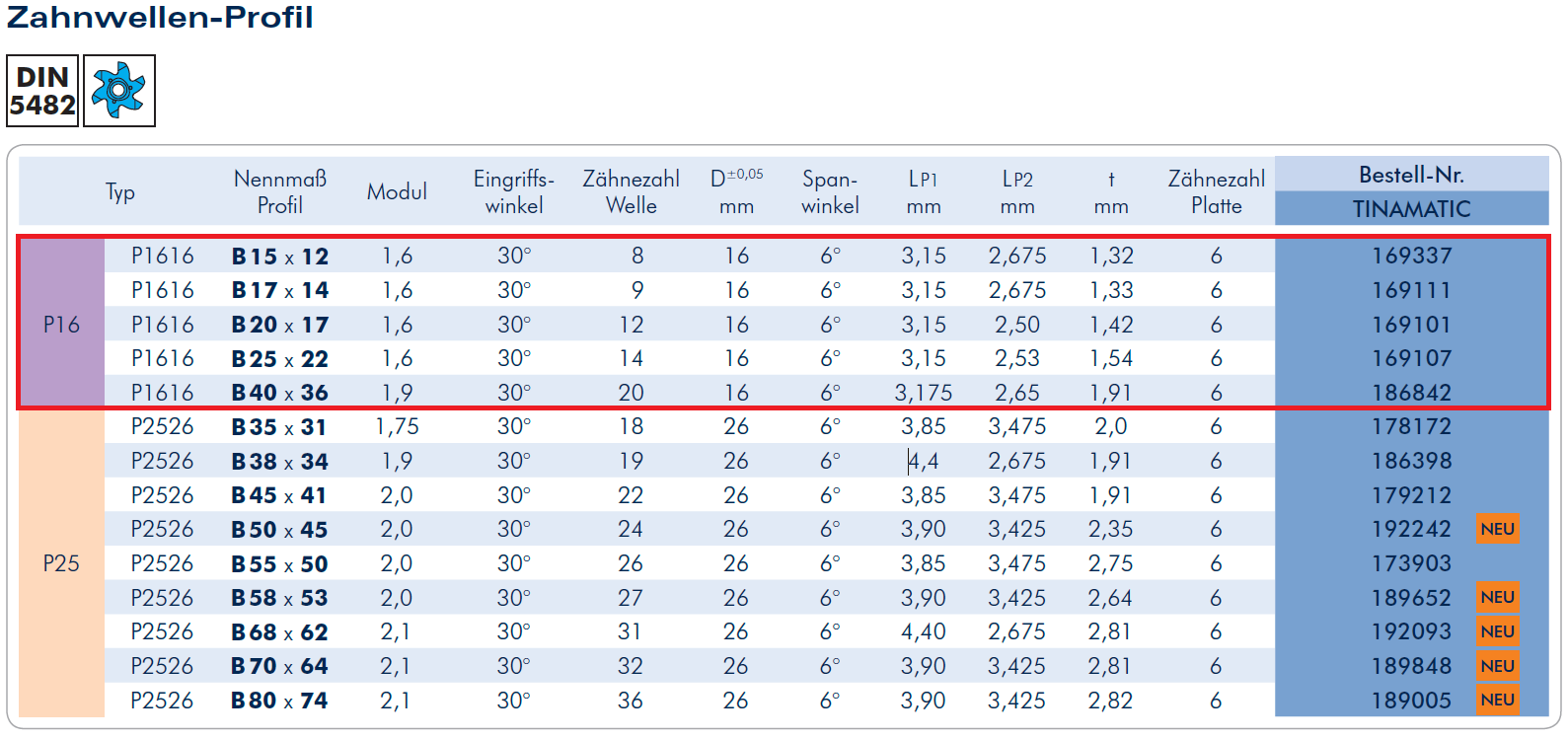The image size is (1568, 739).
Task: Click the P25 type group cell
Action: click(x=61, y=563)
